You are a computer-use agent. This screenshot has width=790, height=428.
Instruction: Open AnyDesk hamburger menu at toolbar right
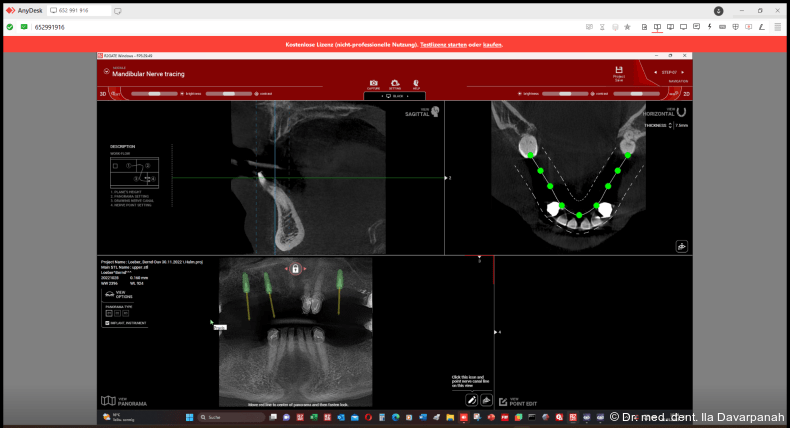[x=778, y=27]
